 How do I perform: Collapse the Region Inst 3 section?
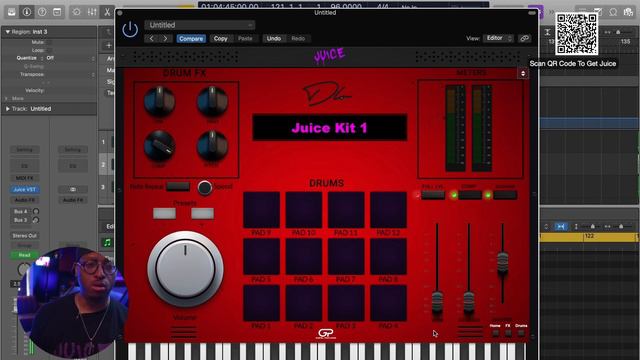[x=7, y=31]
